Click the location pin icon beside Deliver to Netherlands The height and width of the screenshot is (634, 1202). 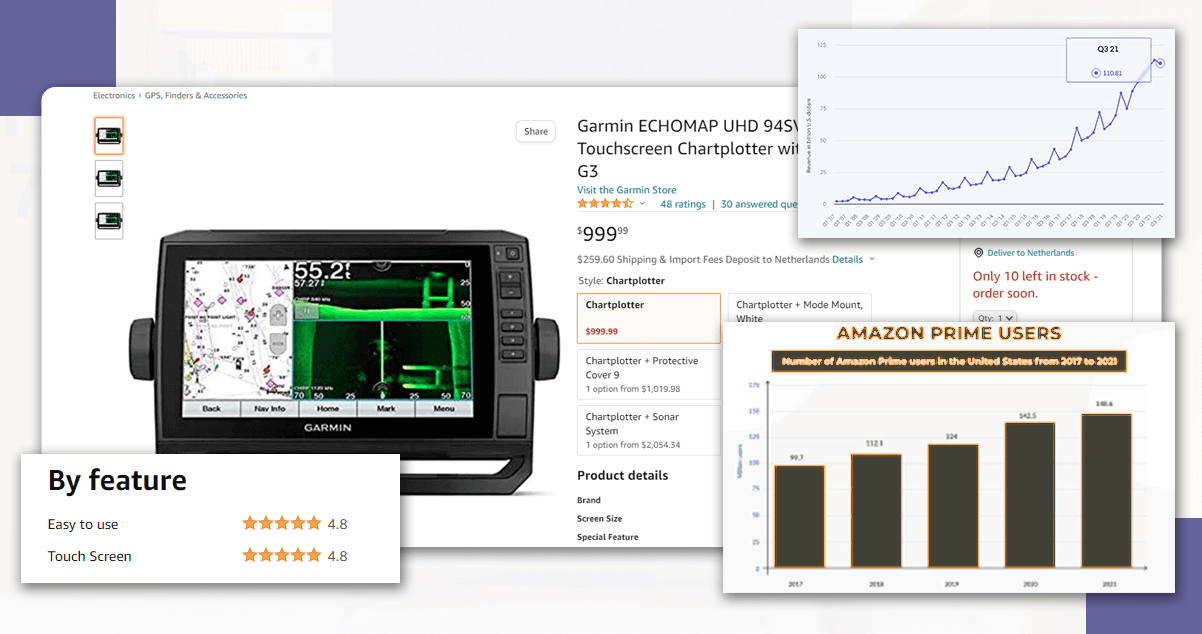(979, 253)
